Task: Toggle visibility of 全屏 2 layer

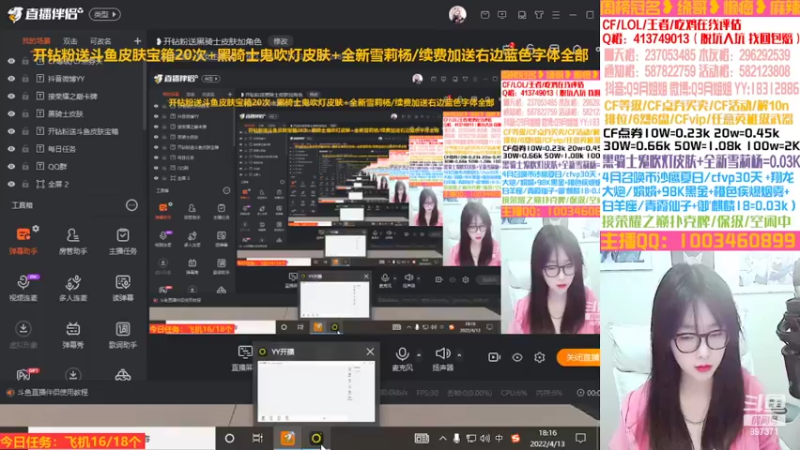Action: (x=11, y=184)
